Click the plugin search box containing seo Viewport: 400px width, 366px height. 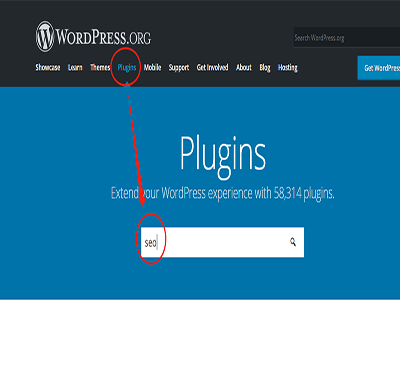point(222,242)
